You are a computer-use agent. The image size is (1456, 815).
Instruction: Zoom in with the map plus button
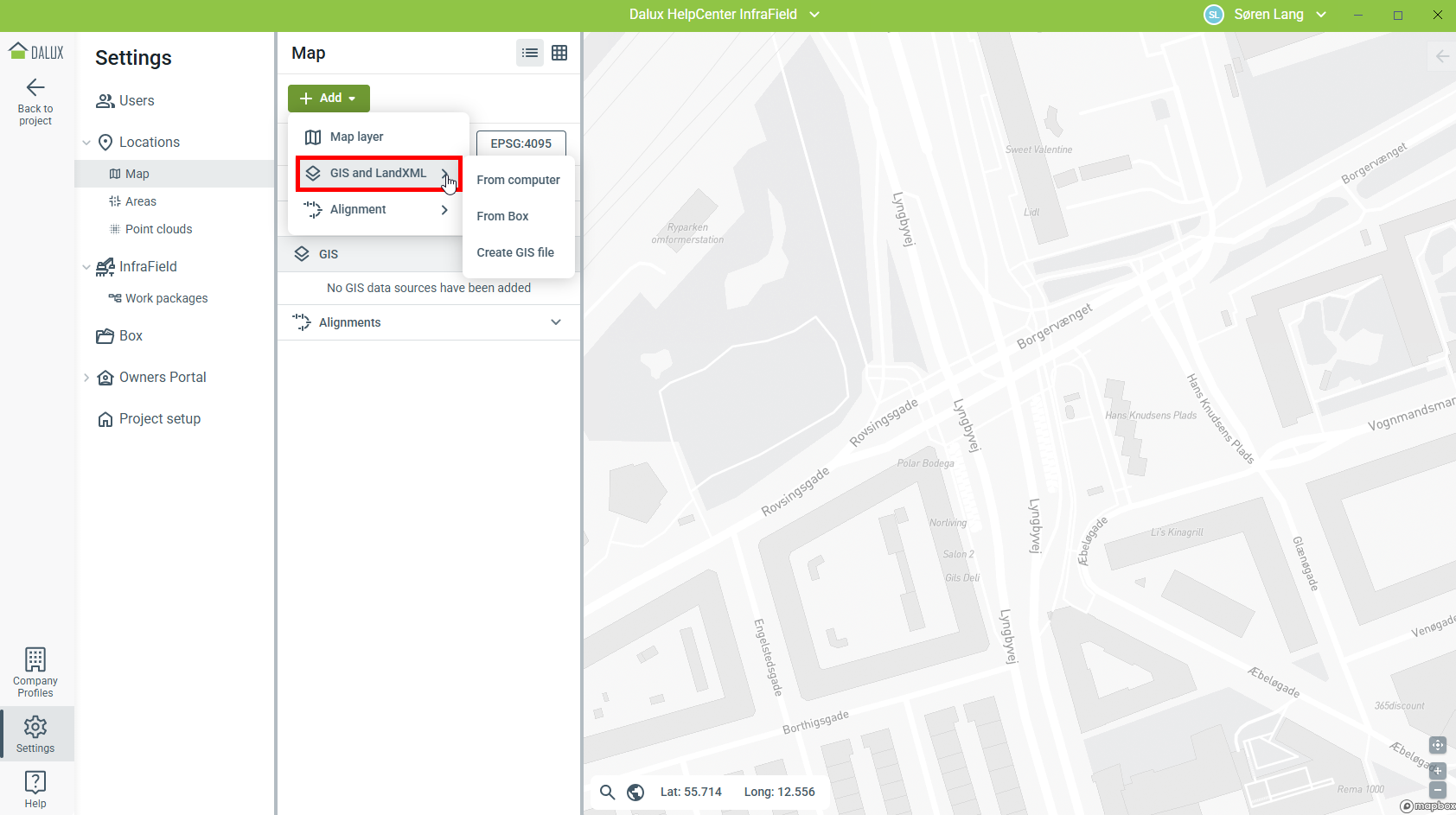[1437, 770]
